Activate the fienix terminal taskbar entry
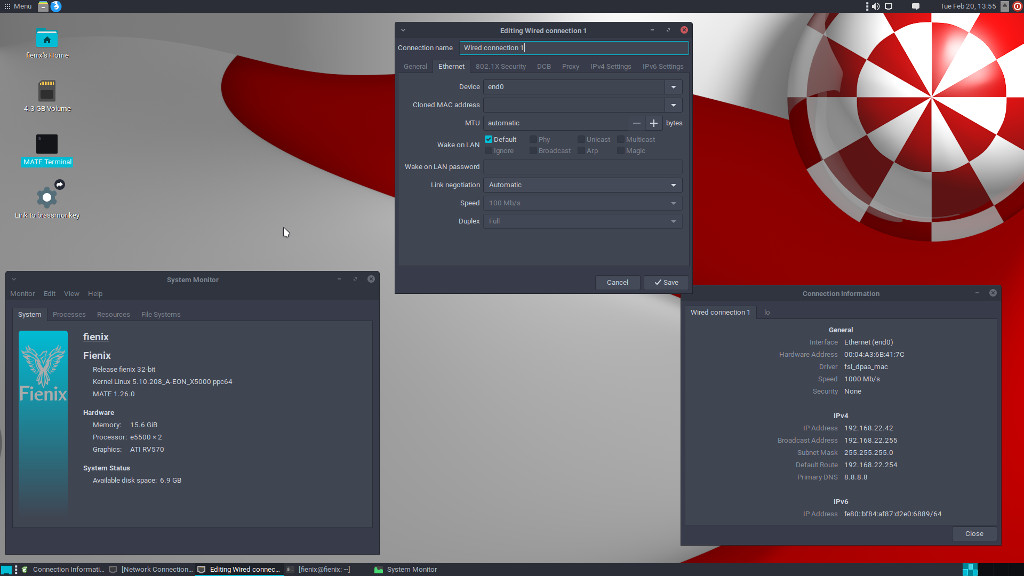This screenshot has width=1024, height=576. coord(318,569)
